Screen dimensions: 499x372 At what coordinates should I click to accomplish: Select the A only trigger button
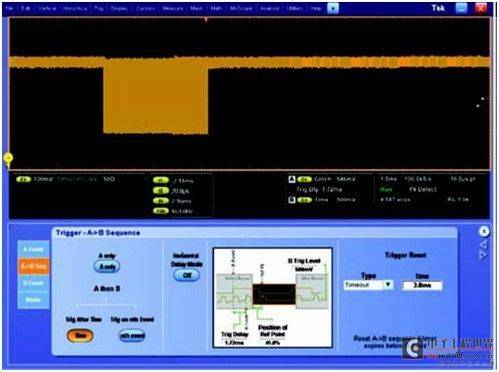tap(107, 267)
